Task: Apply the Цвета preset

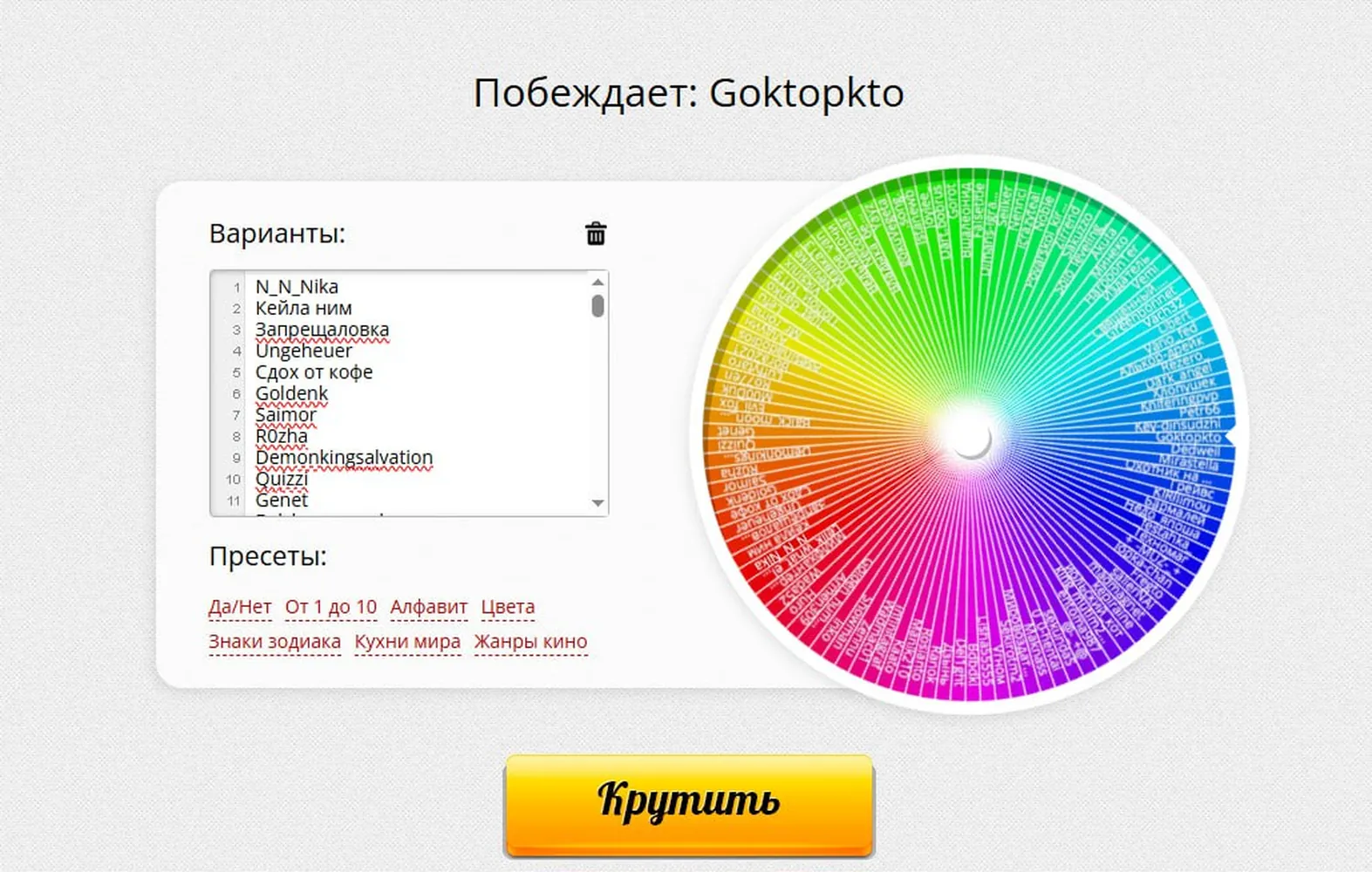Action: pos(508,607)
